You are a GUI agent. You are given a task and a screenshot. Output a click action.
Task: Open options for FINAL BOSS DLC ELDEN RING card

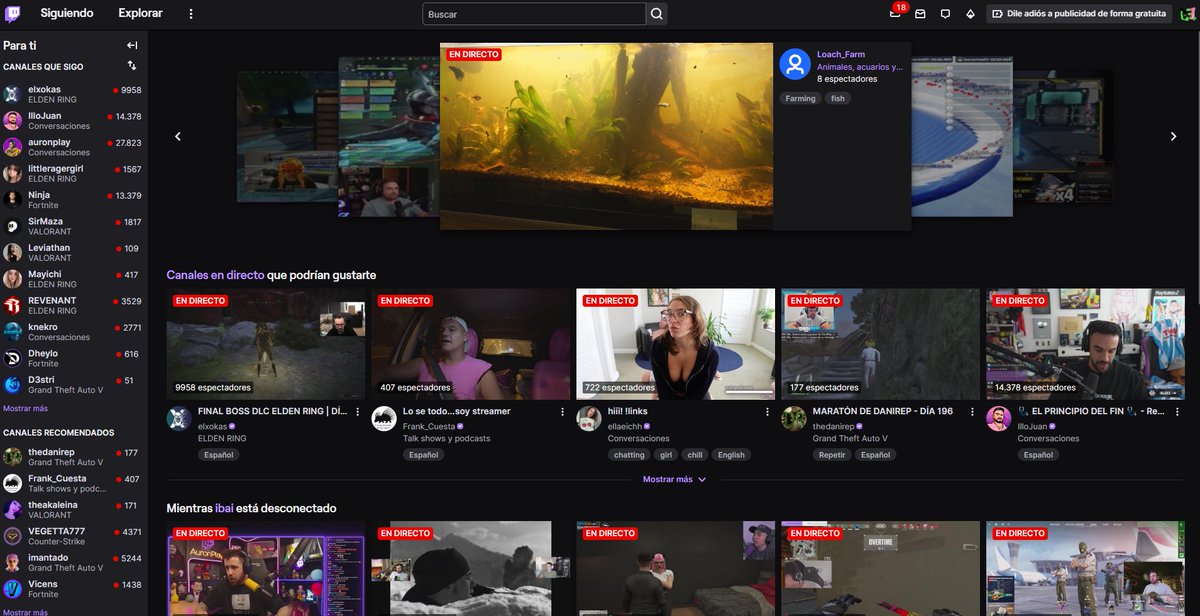point(357,412)
